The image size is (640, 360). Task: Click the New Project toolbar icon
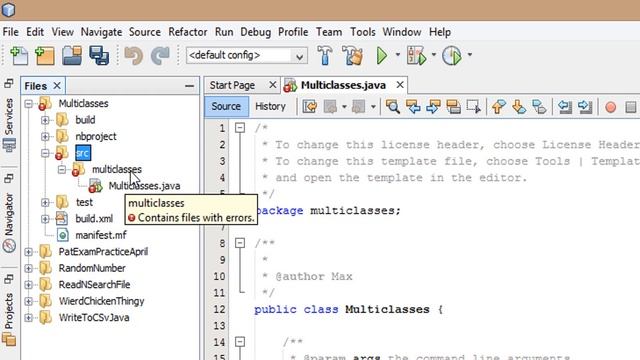45,56
